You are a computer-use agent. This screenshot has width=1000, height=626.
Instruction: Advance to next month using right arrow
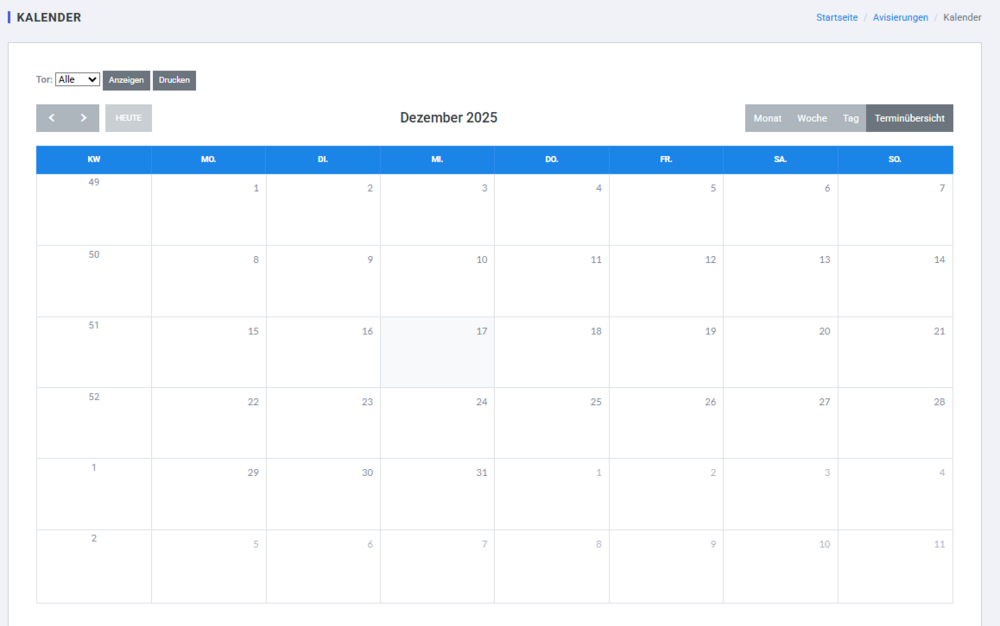[83, 118]
